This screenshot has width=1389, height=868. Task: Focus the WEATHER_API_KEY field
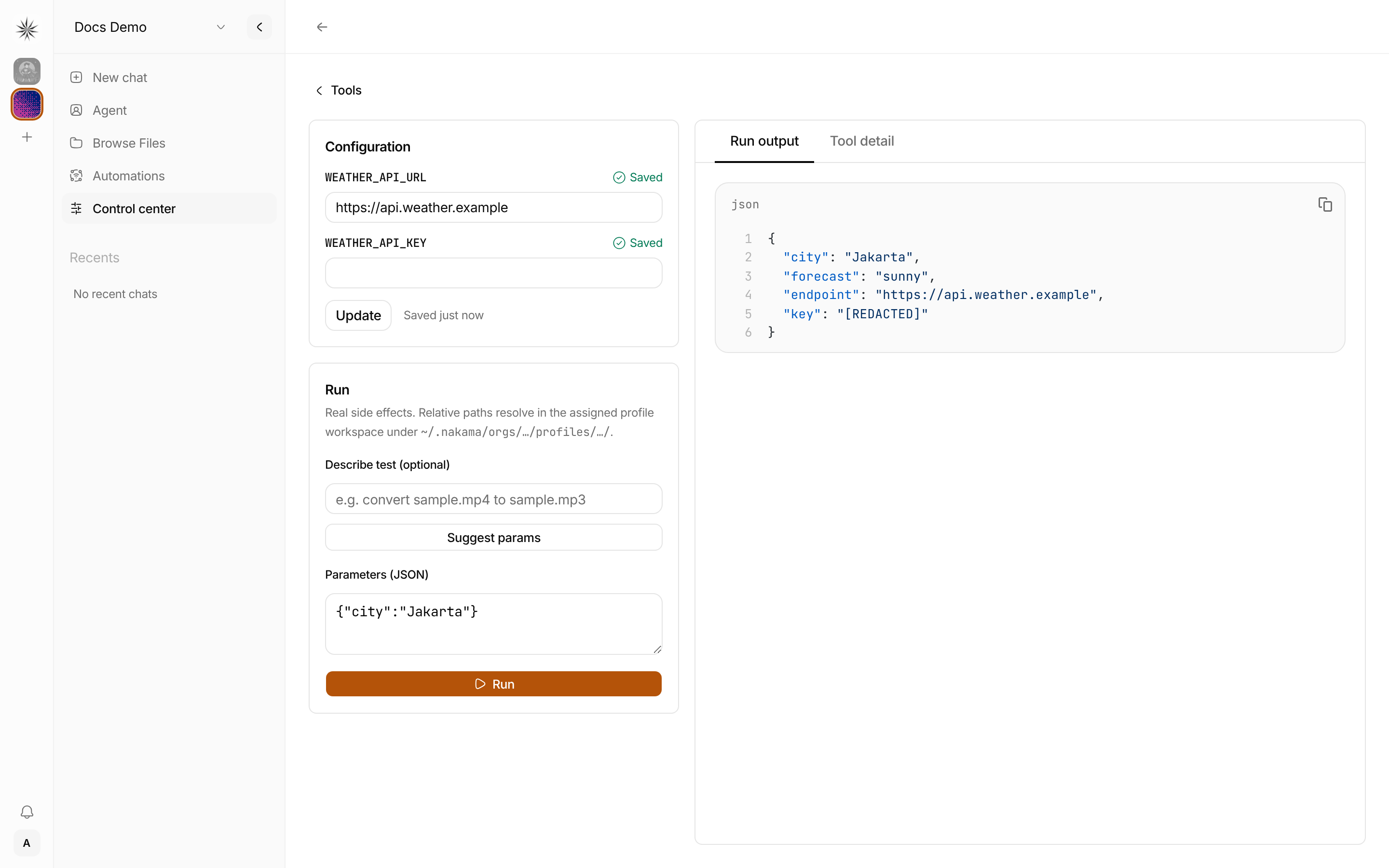point(493,272)
